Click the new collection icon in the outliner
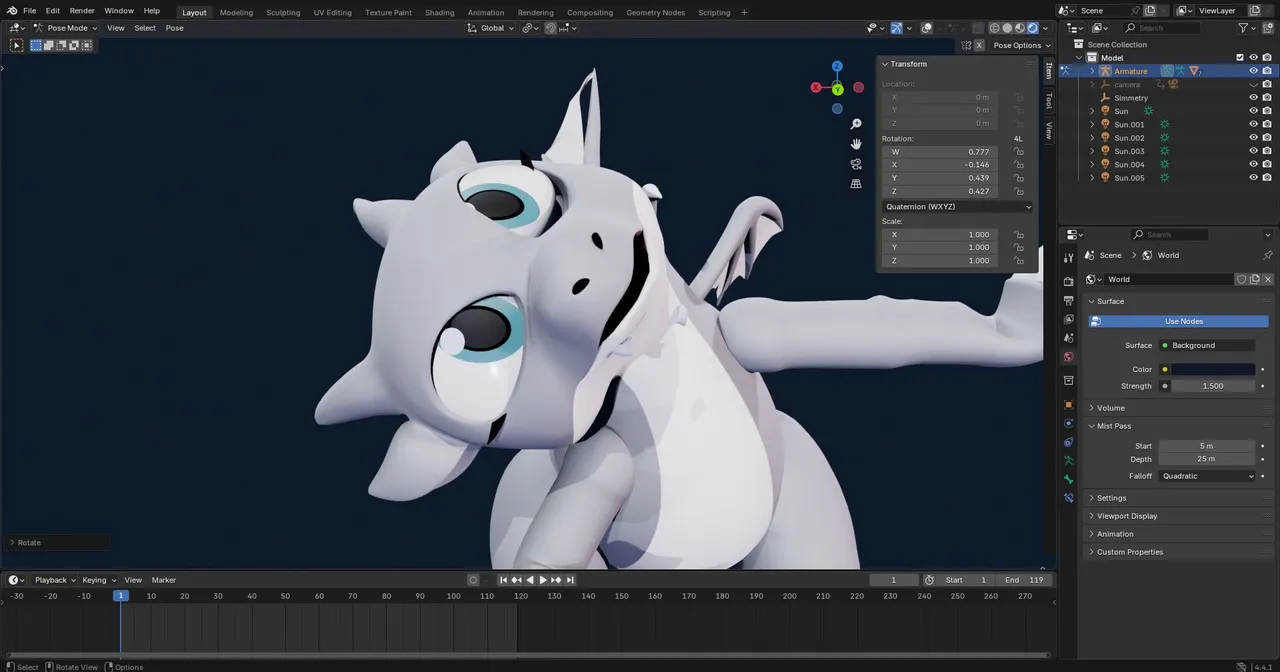The width and height of the screenshot is (1280, 672). coord(1270,28)
